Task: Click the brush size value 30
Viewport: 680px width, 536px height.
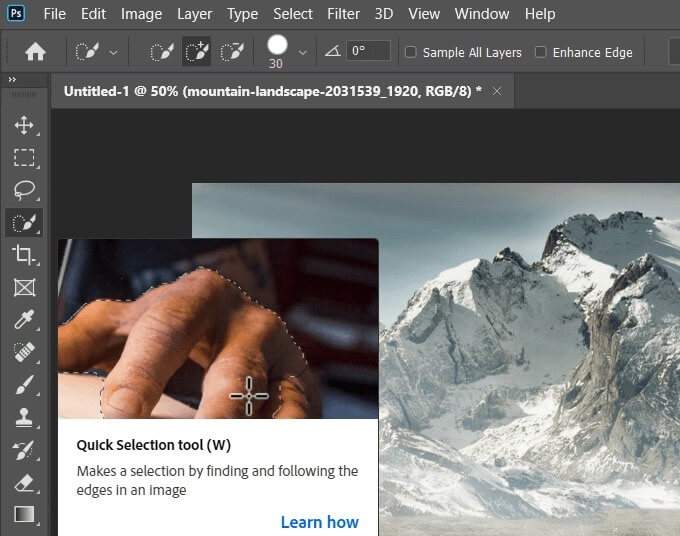Action: click(x=276, y=64)
